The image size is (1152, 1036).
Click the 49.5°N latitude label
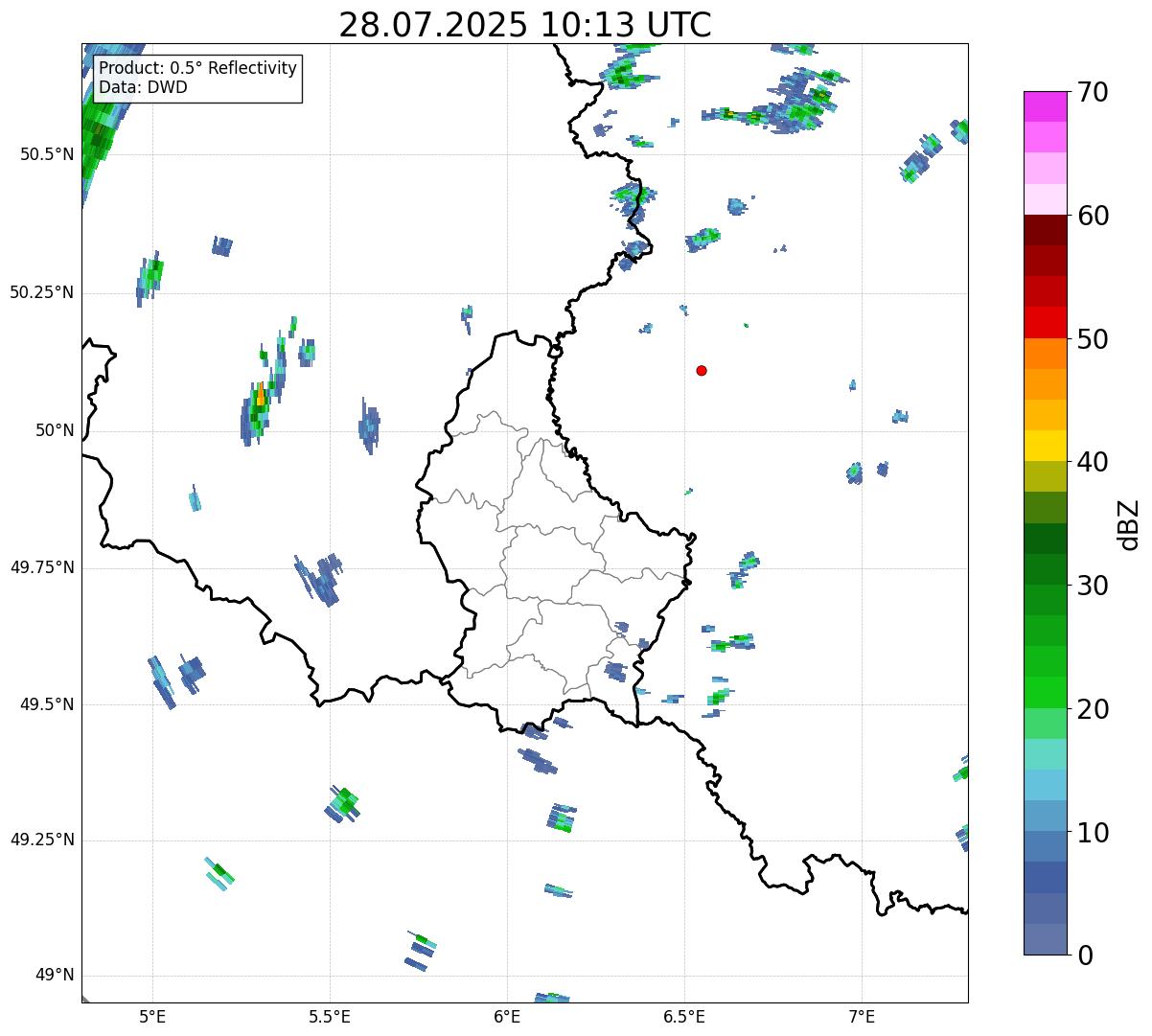[47, 704]
